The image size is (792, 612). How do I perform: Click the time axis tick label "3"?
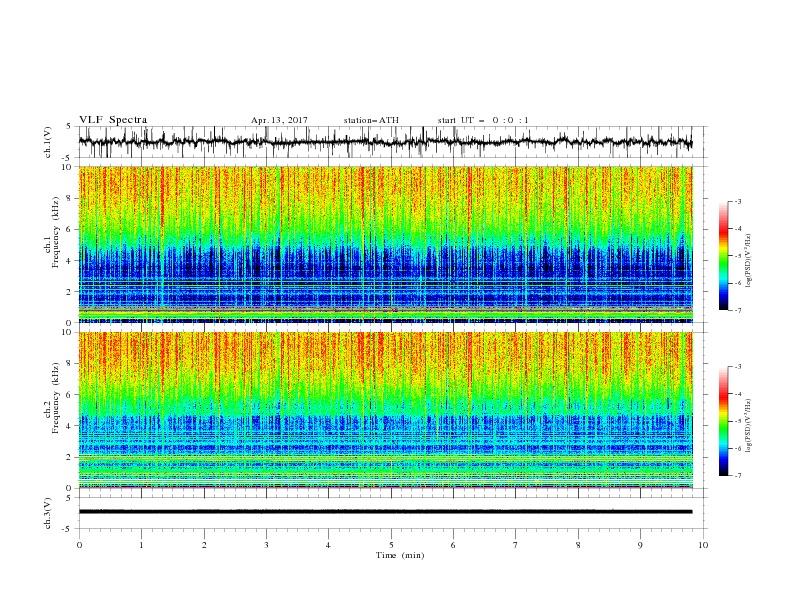pyautogui.click(x=266, y=545)
